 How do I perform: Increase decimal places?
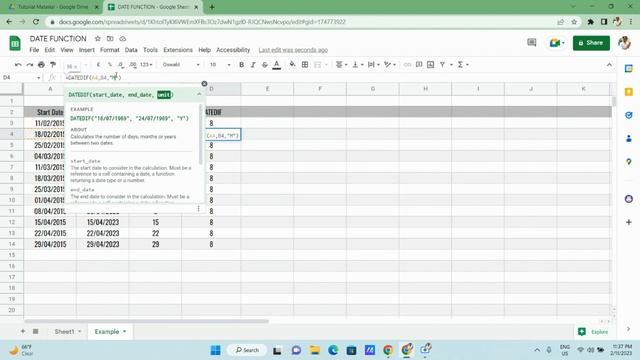pyautogui.click(x=133, y=64)
